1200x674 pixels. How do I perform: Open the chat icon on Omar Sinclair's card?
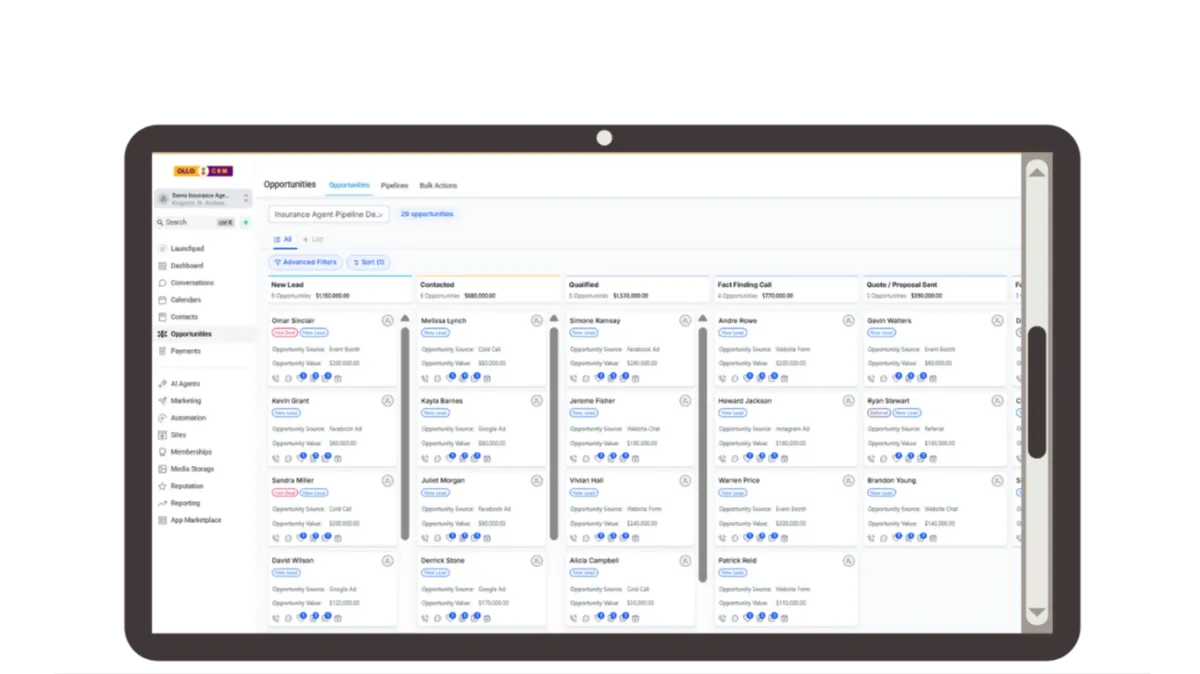click(288, 379)
